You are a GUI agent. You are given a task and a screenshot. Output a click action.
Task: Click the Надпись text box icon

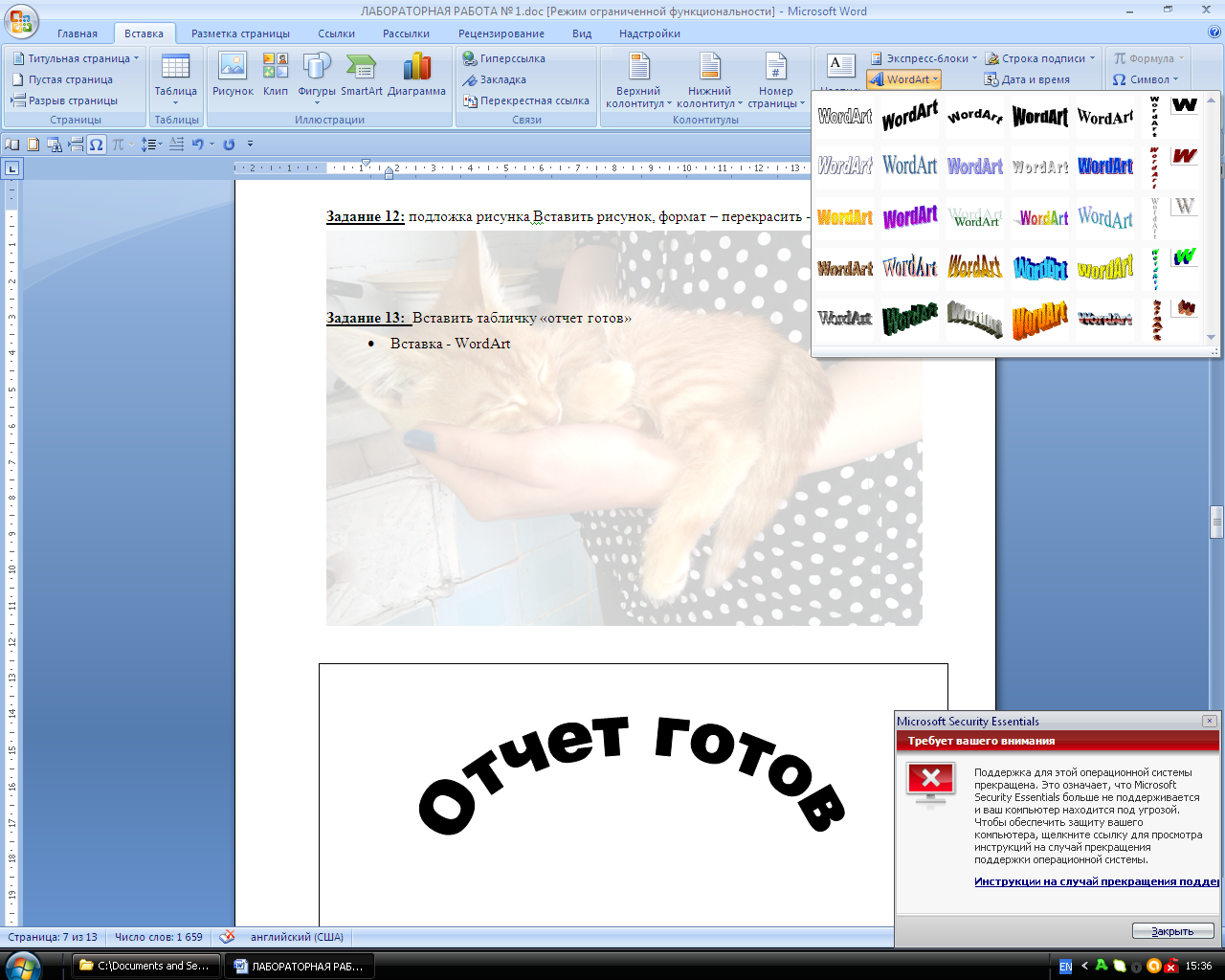[839, 69]
